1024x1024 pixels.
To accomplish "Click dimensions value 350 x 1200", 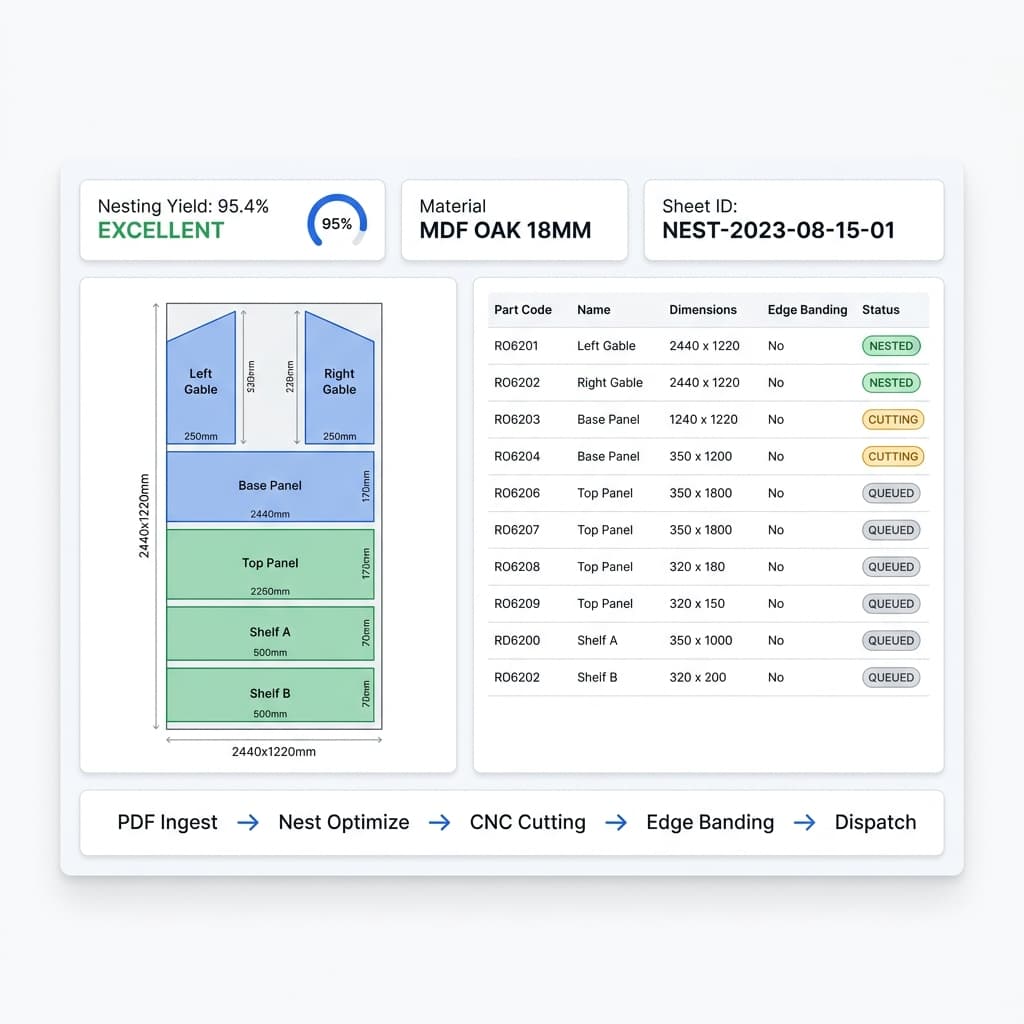I will pos(700,456).
